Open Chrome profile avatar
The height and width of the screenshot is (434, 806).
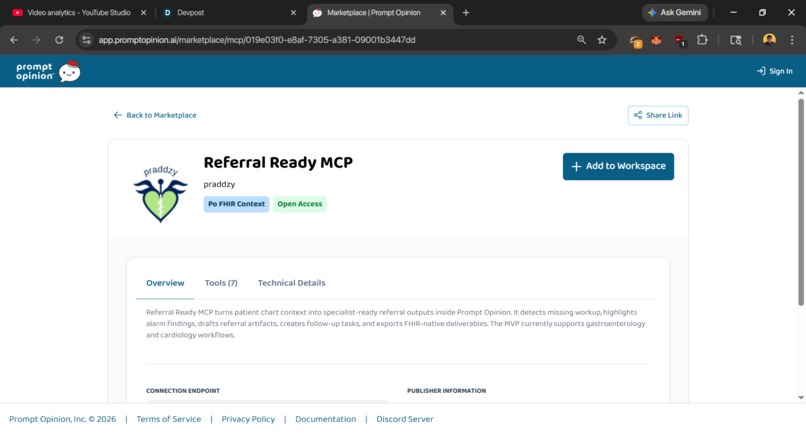[x=770, y=40]
